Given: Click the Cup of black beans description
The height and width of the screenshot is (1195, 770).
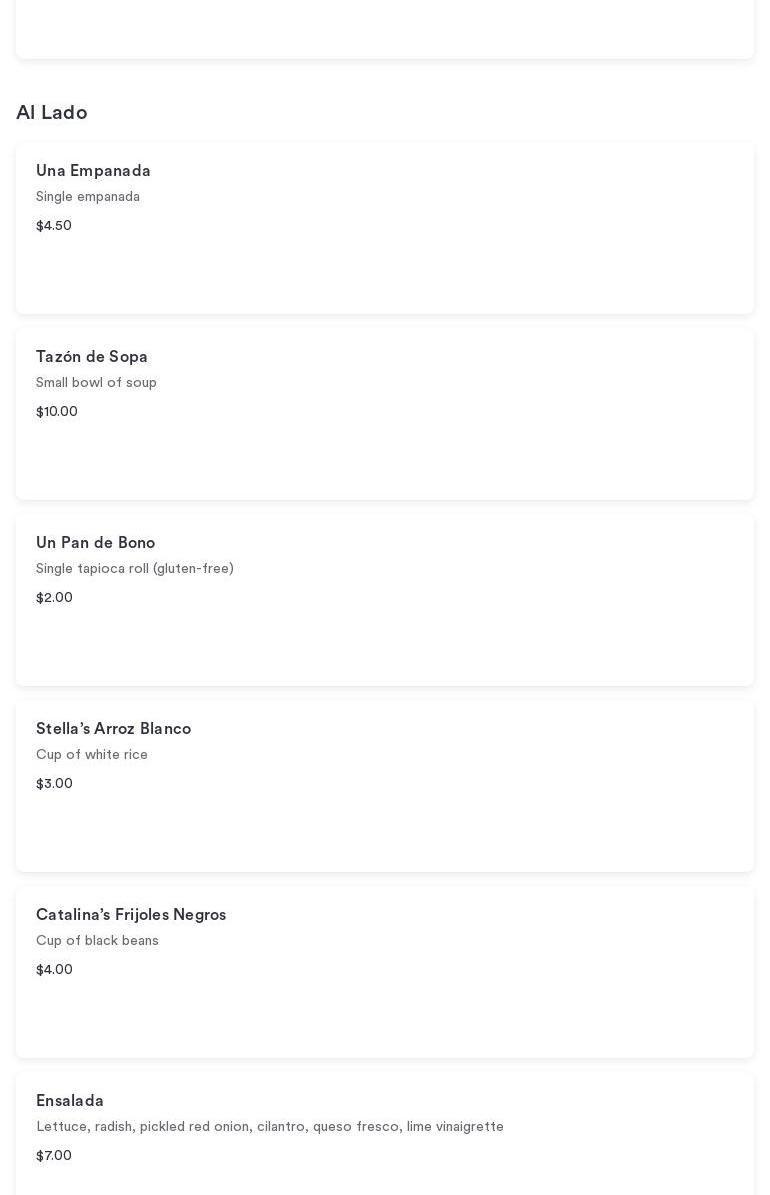Looking at the screenshot, I should [x=97, y=941].
